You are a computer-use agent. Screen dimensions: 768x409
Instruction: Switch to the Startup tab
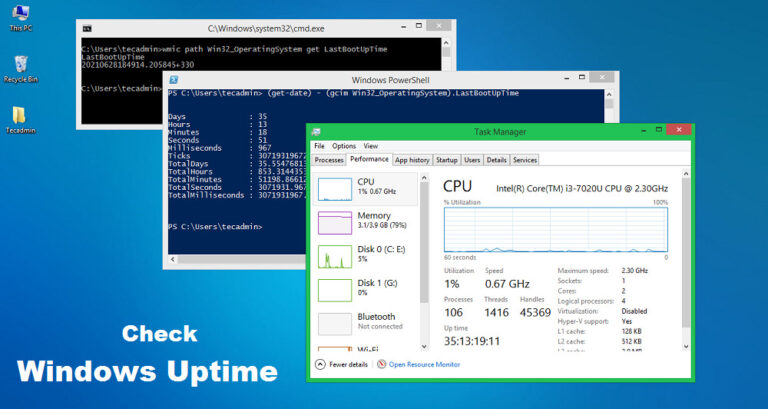[x=446, y=160]
